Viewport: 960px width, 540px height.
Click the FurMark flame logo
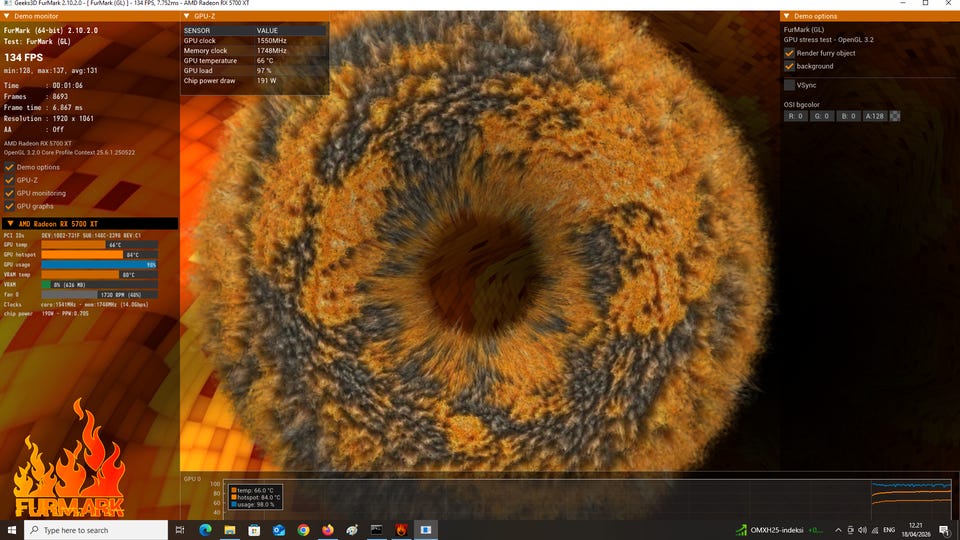tap(69, 459)
